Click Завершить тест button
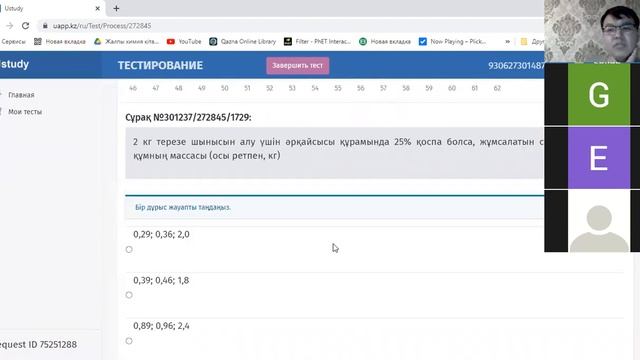The height and width of the screenshot is (360, 640). point(298,65)
